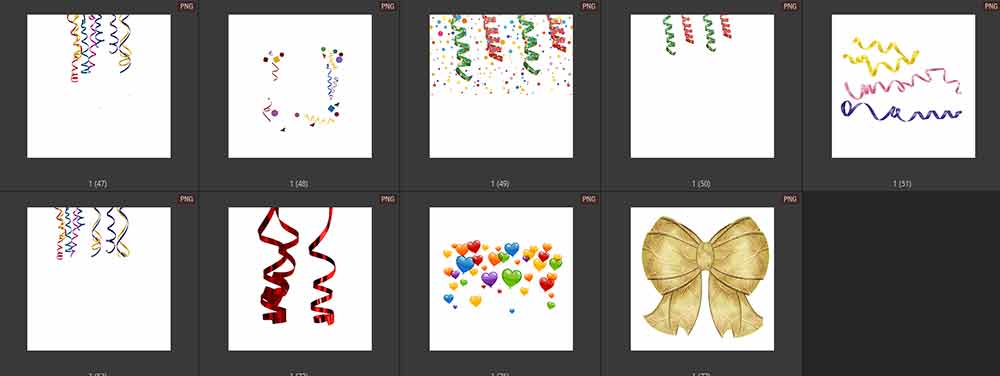This screenshot has height=376, width=1000.
Task: Click the file name label 1 (47)
Action: pyautogui.click(x=98, y=184)
